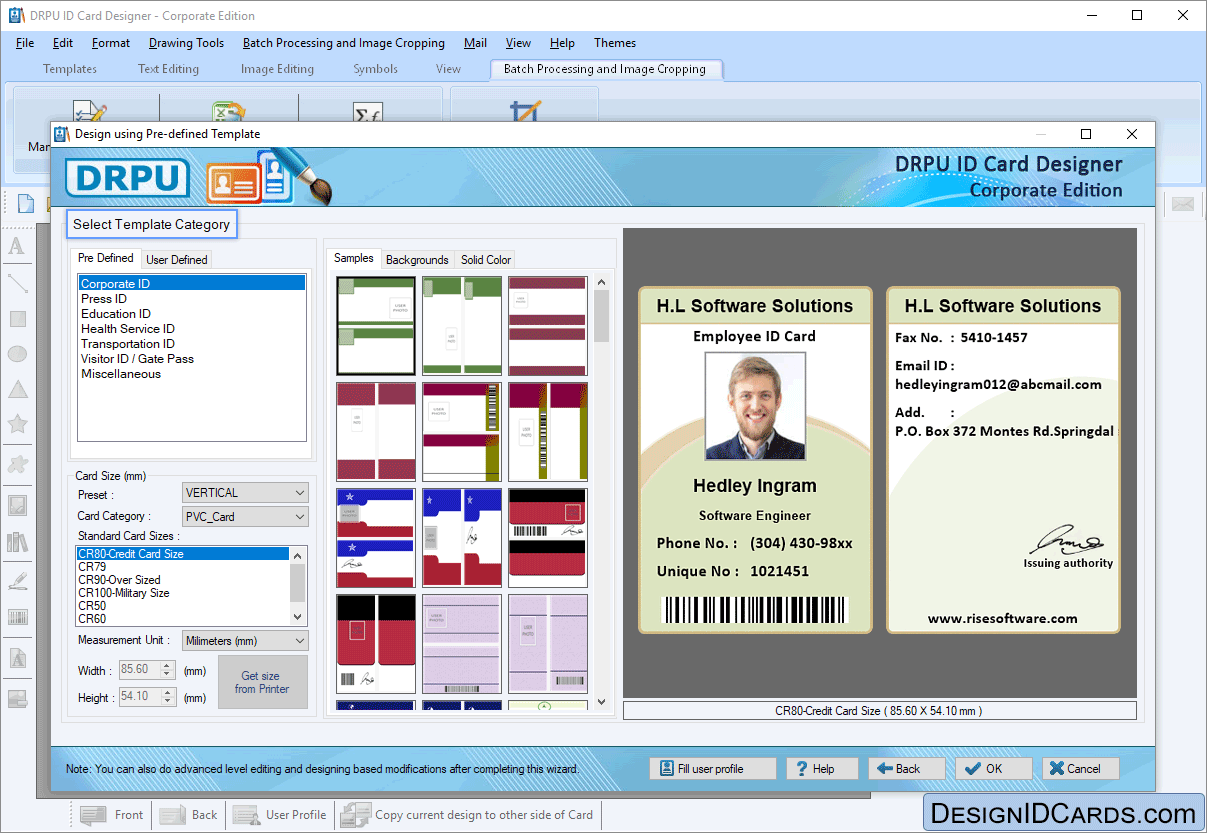
Task: Select the Ellipse shape tool
Action: [x=17, y=354]
